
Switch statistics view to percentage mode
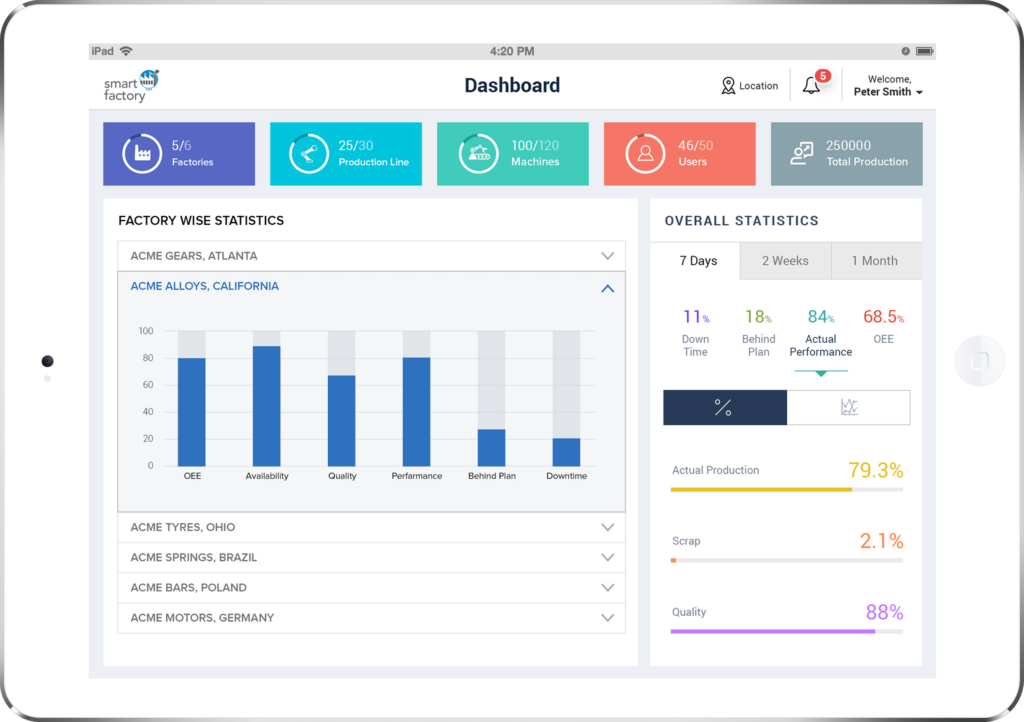point(725,407)
